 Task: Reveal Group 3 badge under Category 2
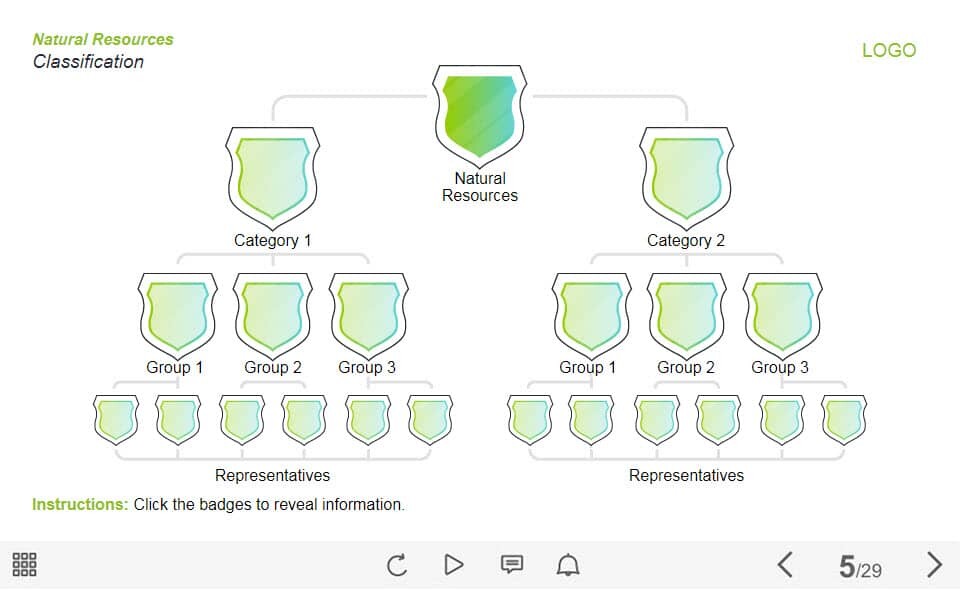(x=782, y=315)
